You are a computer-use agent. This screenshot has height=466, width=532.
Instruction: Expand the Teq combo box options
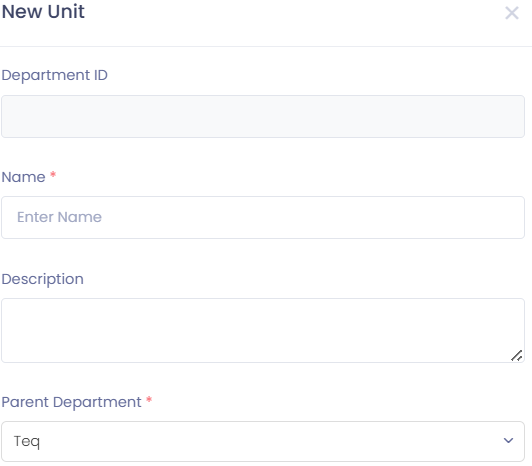click(263, 441)
